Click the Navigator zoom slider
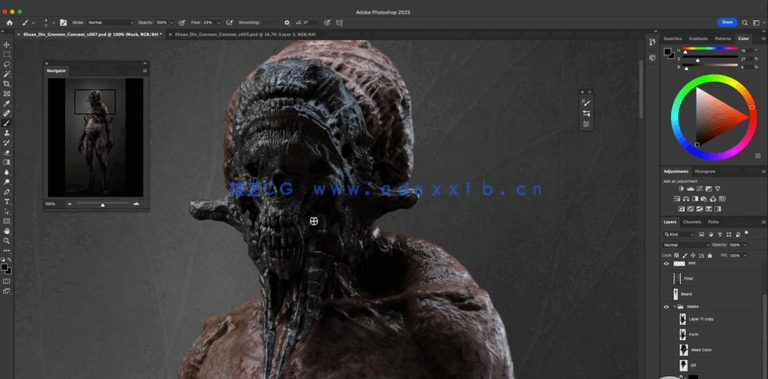 click(102, 204)
